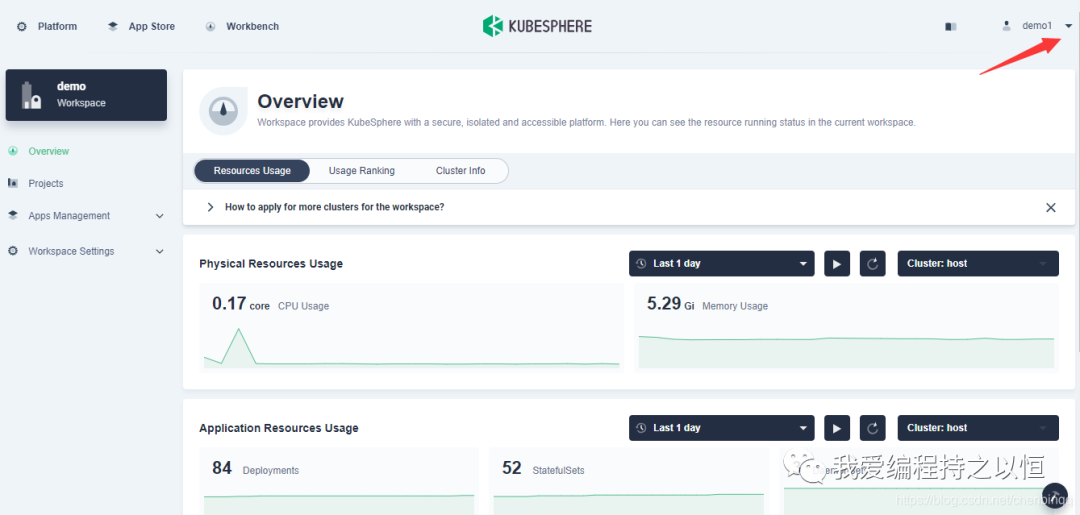
Task: Open Physical Resources 'Last 1 day' time dropdown
Action: tap(721, 264)
